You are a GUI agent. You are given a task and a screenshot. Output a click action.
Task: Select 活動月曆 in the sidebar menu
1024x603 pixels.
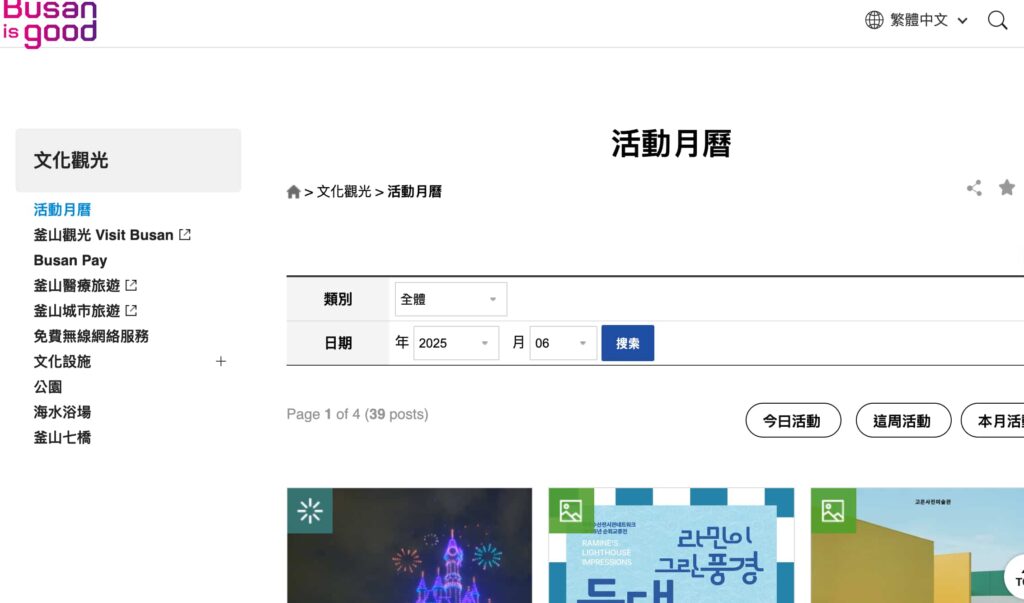tap(61, 209)
